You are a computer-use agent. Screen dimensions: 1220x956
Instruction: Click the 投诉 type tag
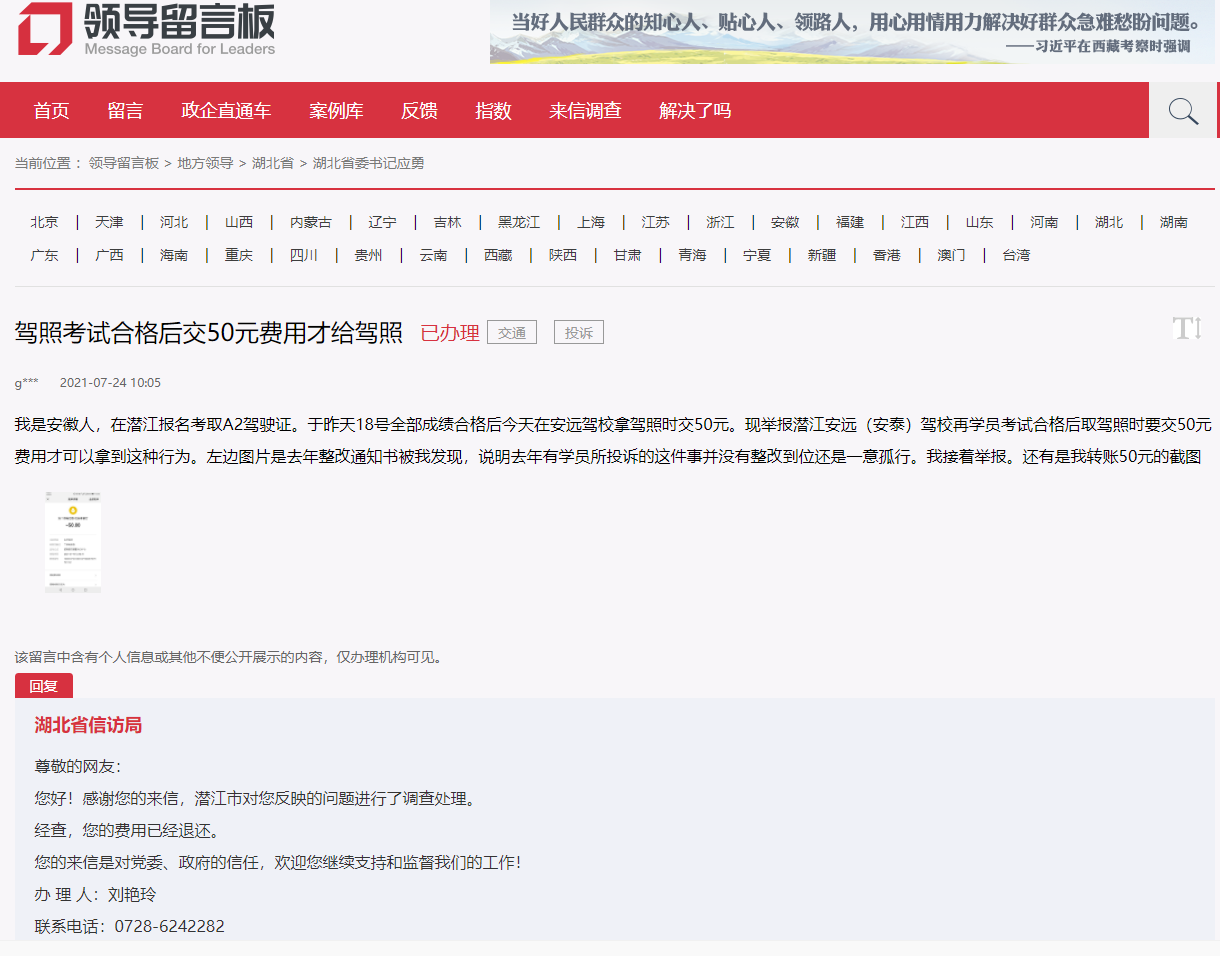[579, 333]
